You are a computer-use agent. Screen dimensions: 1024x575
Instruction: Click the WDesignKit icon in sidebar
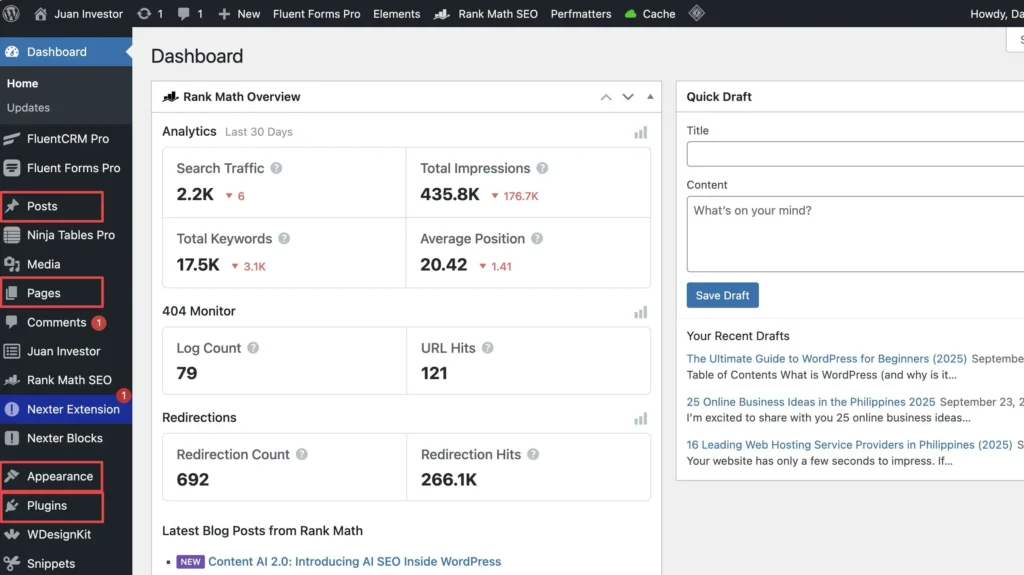point(12,534)
